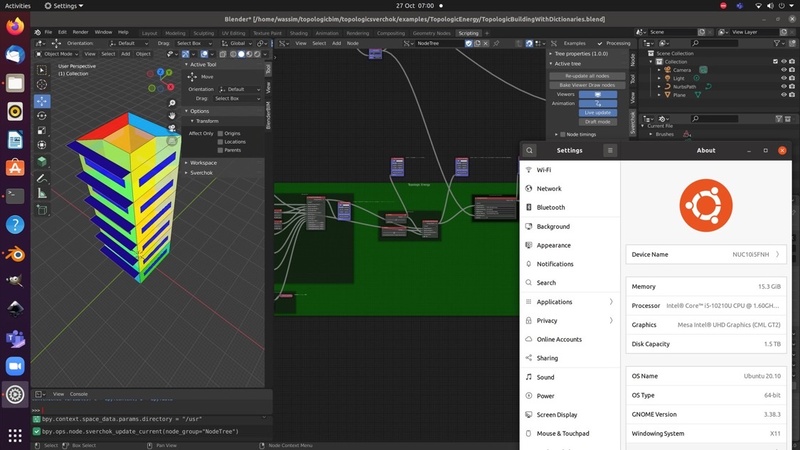Click the Re-update all nodes button

[587, 76]
